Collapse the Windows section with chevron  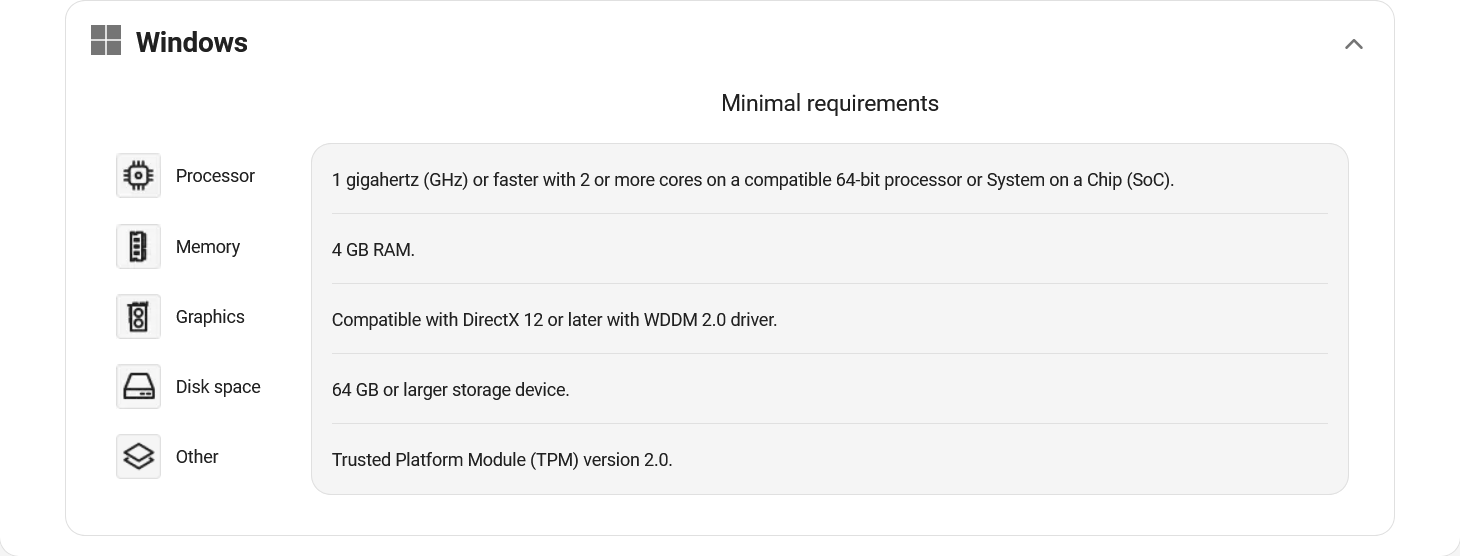(1353, 43)
